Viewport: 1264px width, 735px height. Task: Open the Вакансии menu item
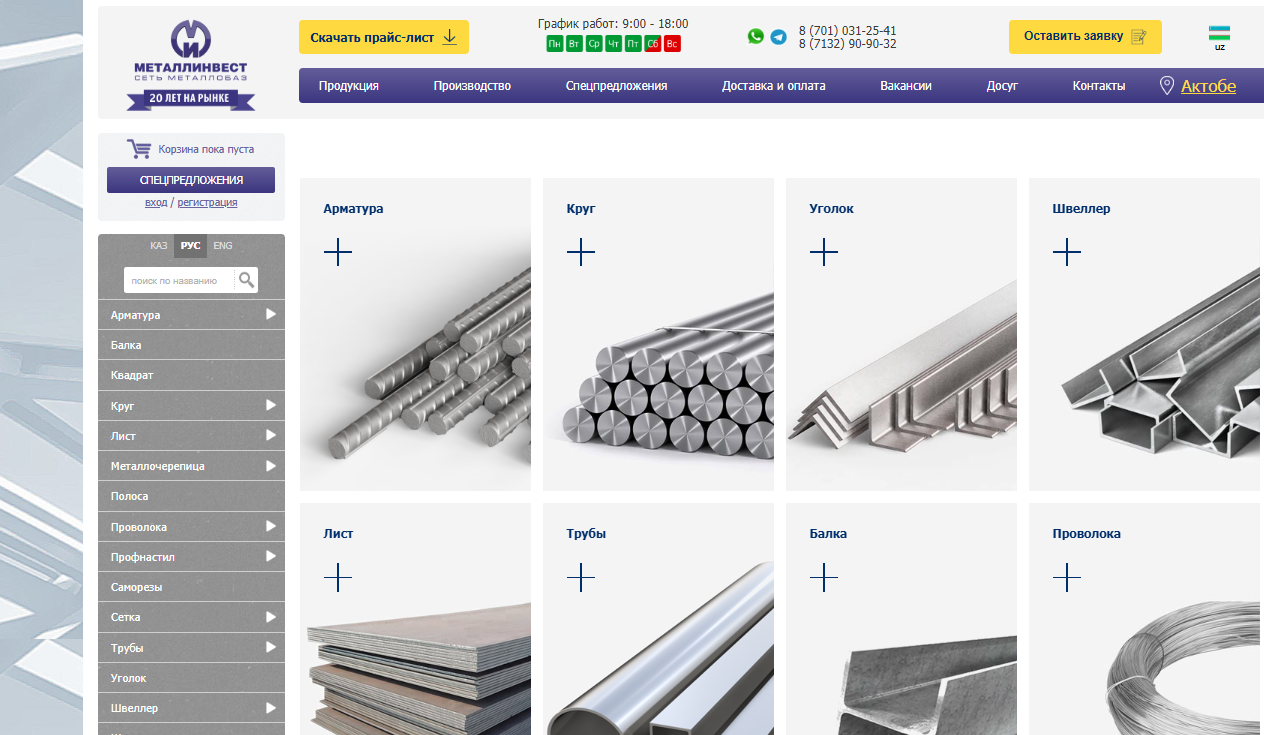click(906, 86)
